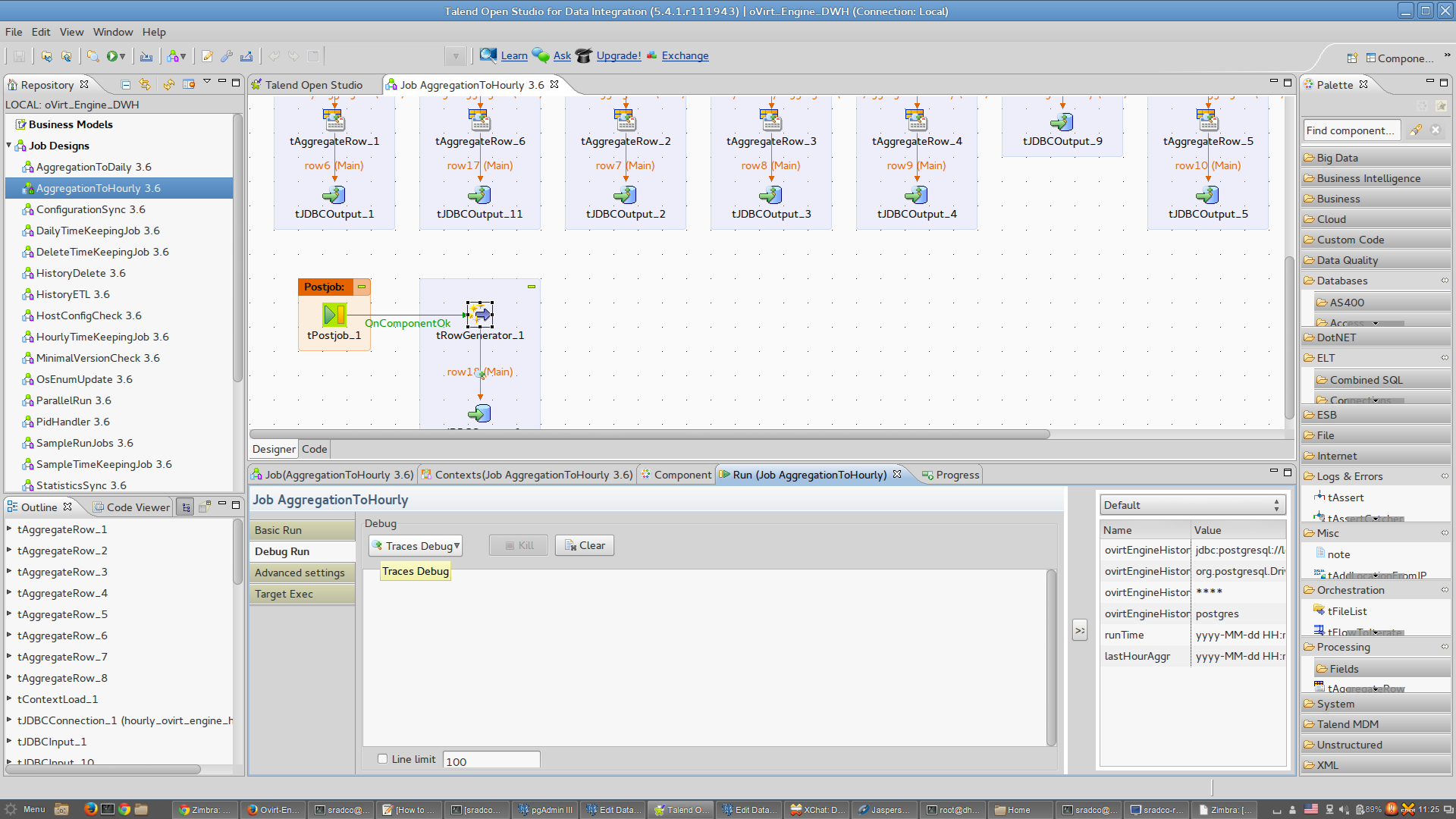Screen dimensions: 1456x819
Task: Collapse the tRowGenerator subjob minus toggle
Action: pyautogui.click(x=532, y=287)
